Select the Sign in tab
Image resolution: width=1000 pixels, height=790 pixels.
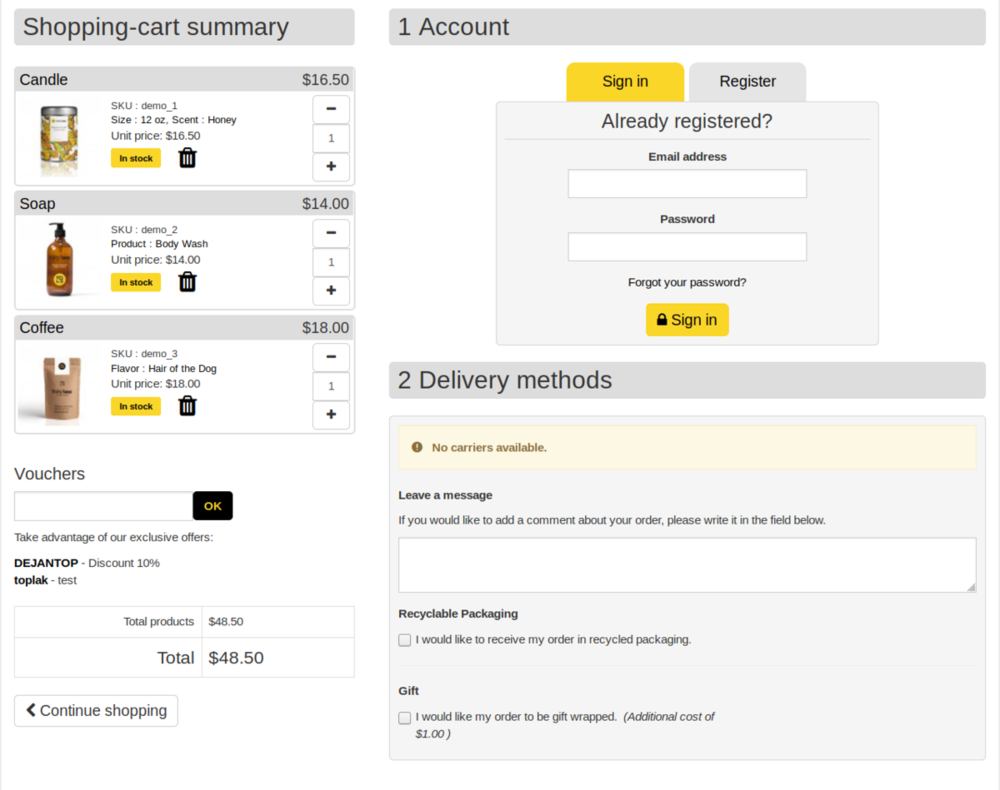click(x=624, y=81)
